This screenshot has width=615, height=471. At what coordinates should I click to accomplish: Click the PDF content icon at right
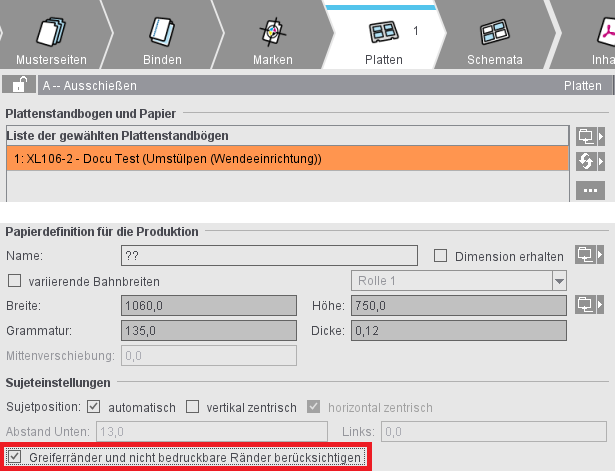pos(606,32)
